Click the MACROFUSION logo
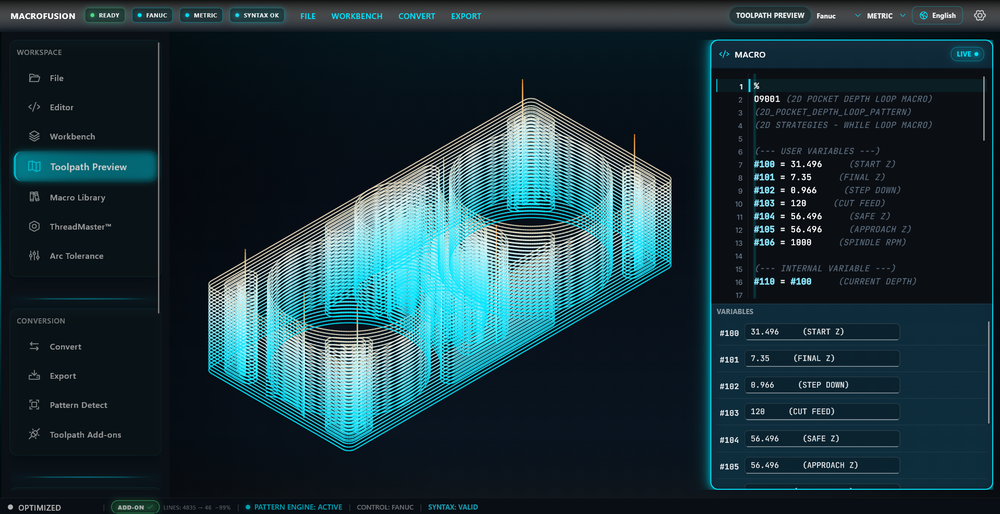 [42, 16]
